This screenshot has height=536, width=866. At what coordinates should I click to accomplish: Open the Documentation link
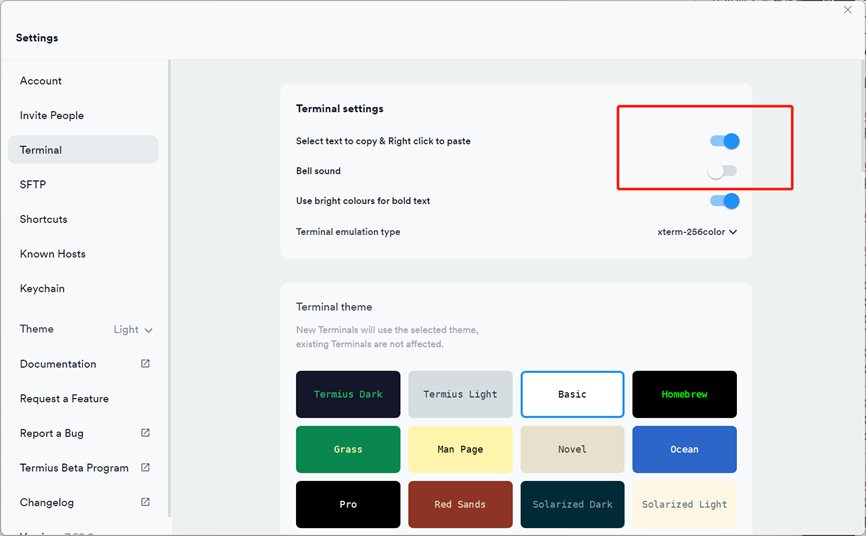click(58, 364)
